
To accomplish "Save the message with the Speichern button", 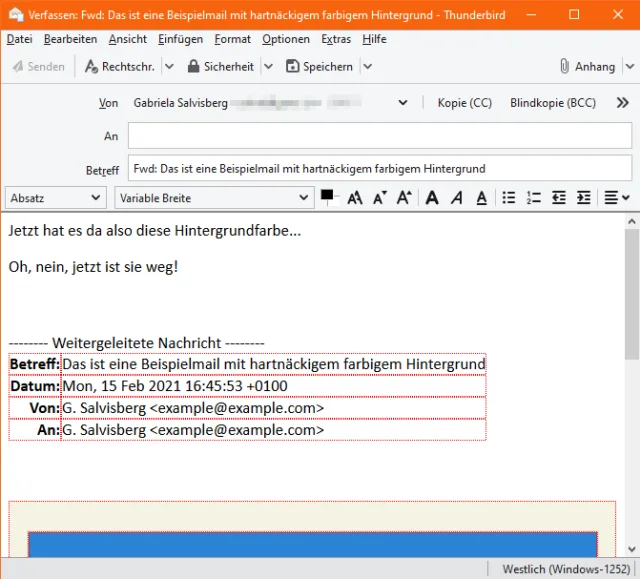I will [319, 67].
